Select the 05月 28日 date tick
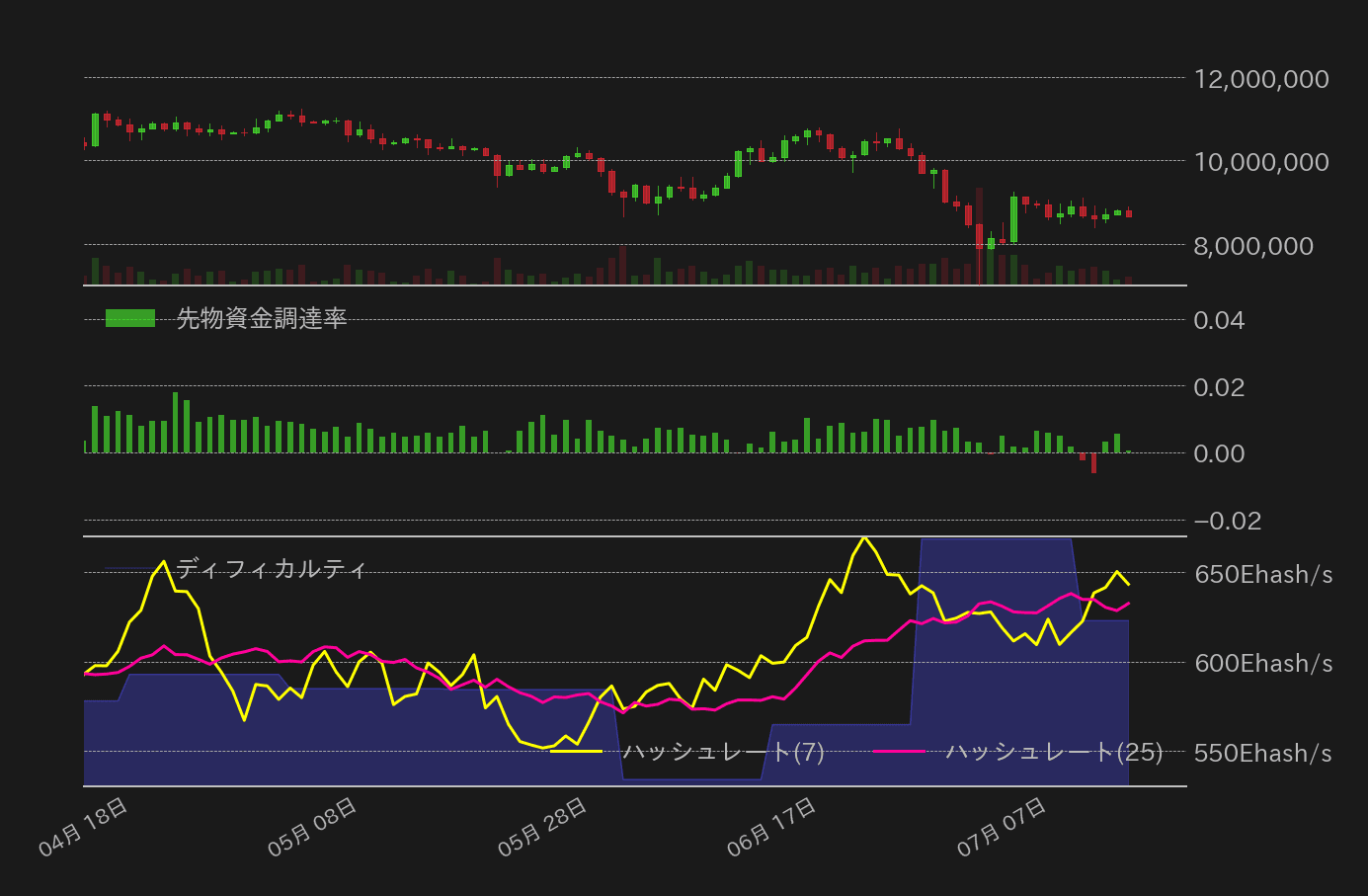The image size is (1368, 896). [542, 828]
